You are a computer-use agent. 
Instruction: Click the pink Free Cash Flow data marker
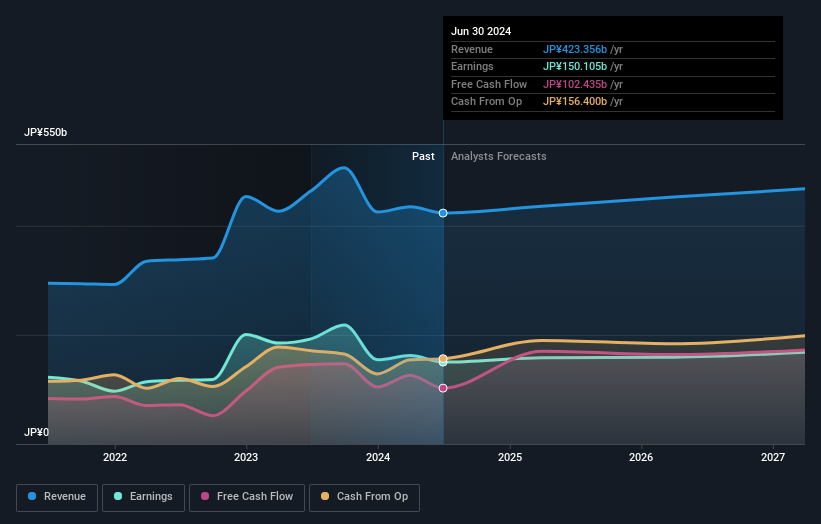(x=443, y=388)
